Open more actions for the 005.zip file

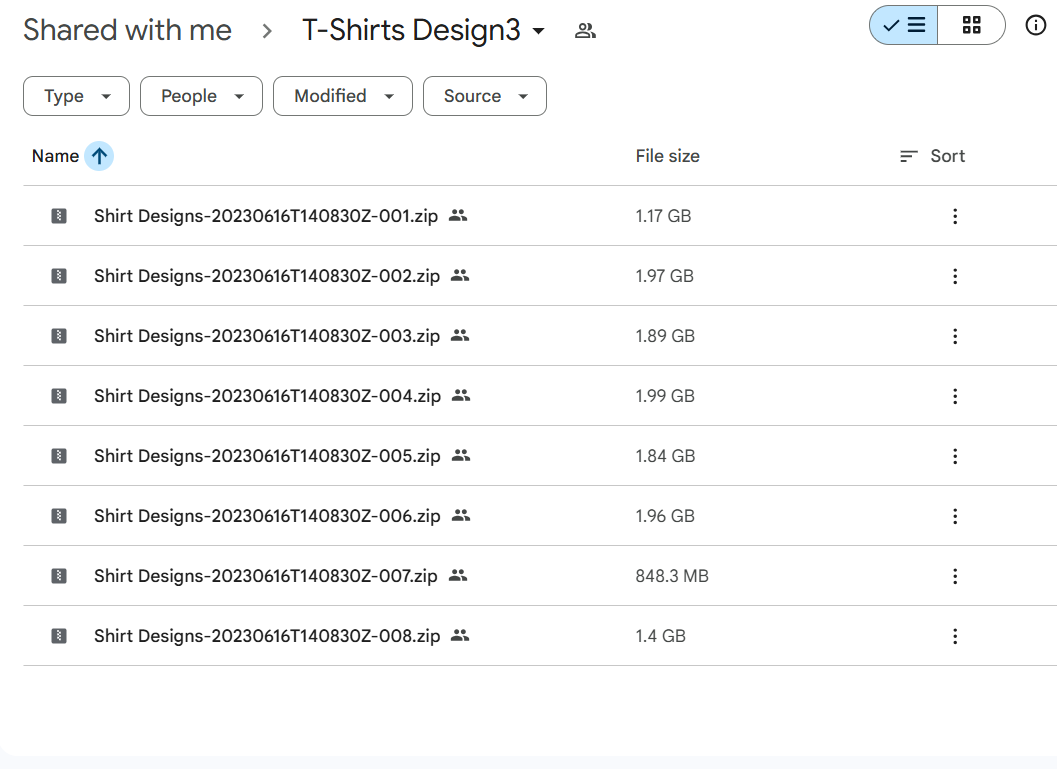pyautogui.click(x=955, y=456)
